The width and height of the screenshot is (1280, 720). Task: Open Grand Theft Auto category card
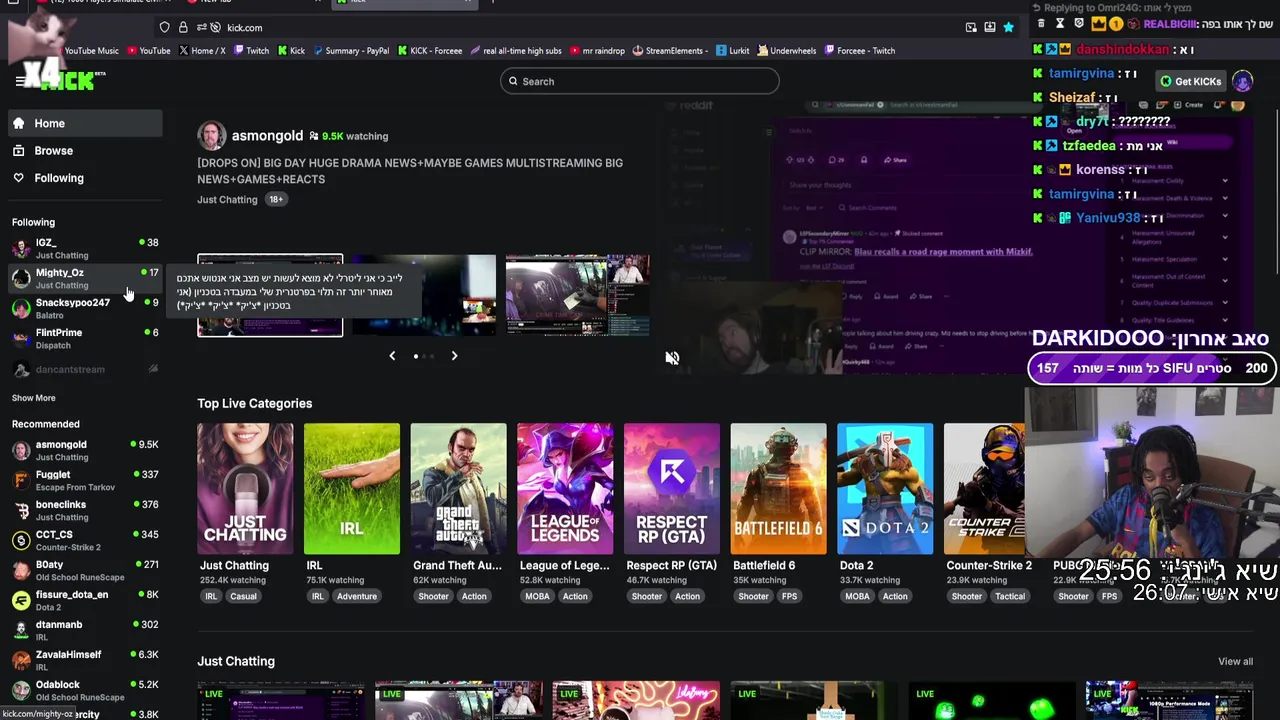tap(458, 489)
